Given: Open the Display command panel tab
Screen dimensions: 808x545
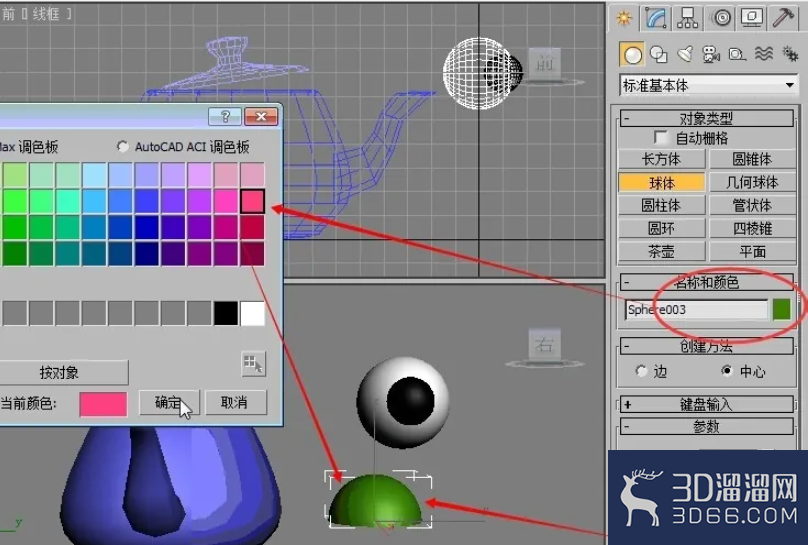Looking at the screenshot, I should click(752, 18).
